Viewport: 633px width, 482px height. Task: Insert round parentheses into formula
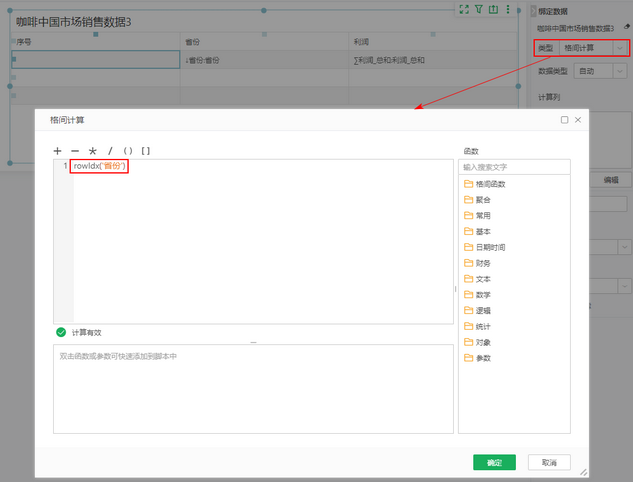(x=128, y=151)
